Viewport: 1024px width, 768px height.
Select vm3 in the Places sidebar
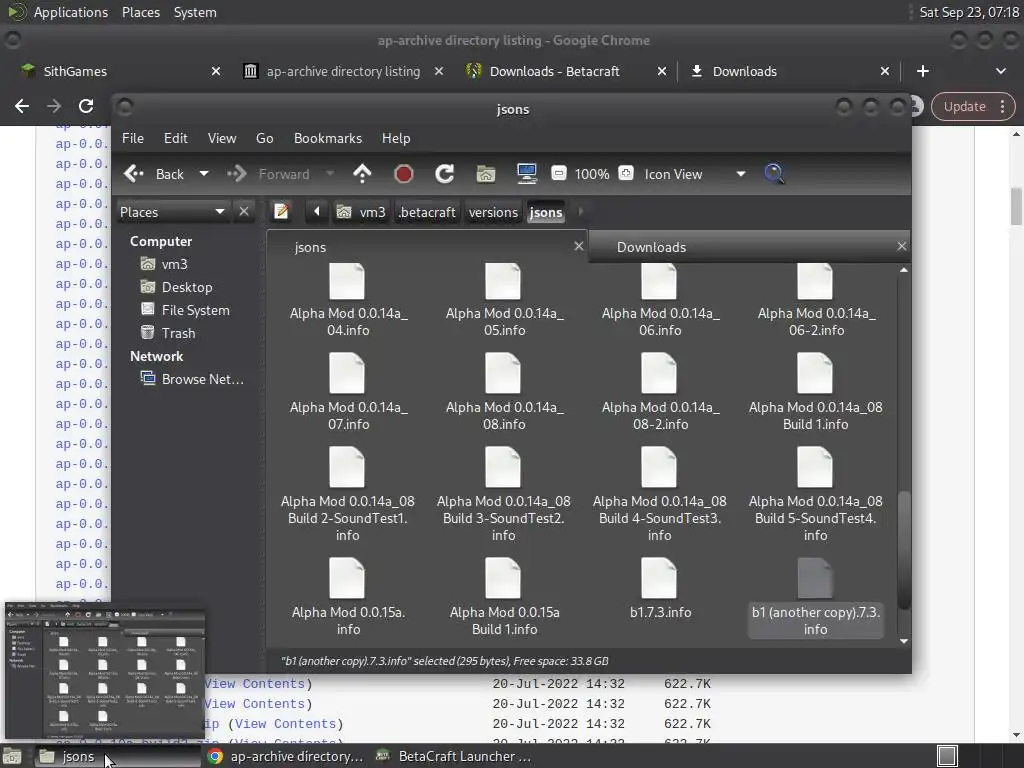click(174, 264)
